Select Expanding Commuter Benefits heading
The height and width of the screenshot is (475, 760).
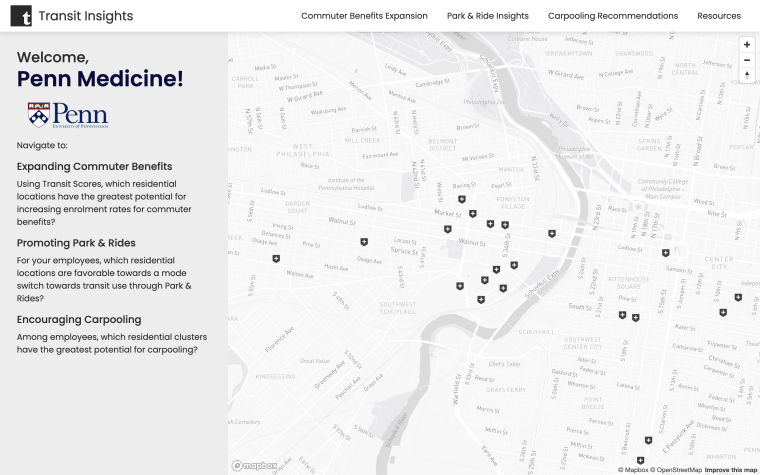(95, 166)
